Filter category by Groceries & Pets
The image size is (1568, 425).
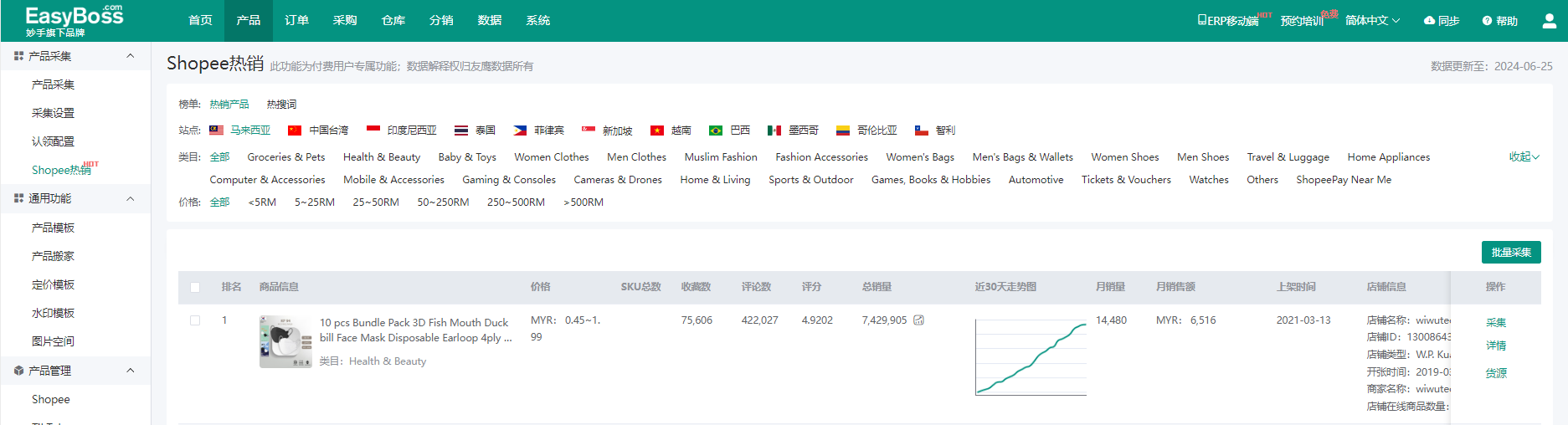click(286, 157)
